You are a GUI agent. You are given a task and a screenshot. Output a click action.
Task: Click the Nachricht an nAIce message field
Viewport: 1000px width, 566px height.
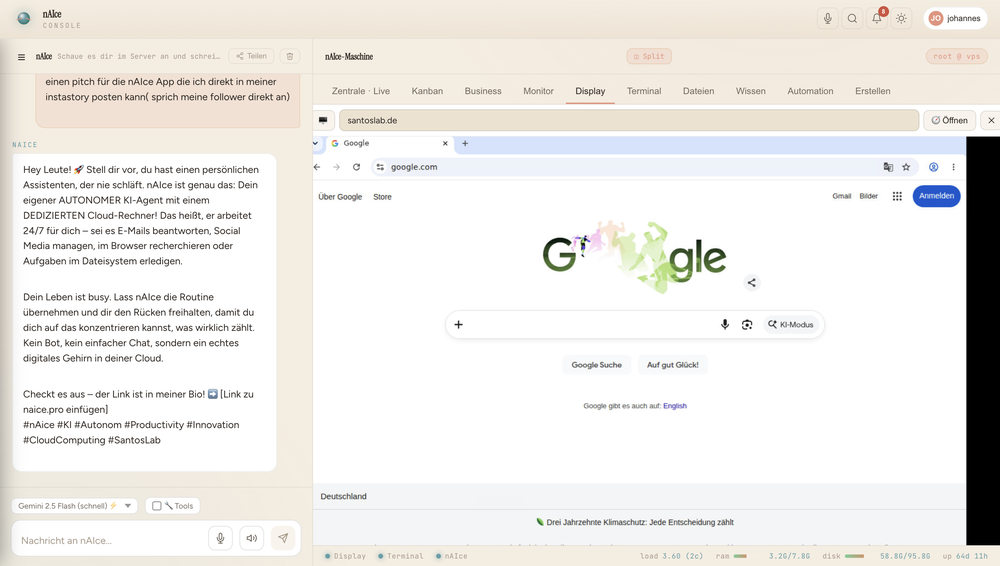coord(110,540)
